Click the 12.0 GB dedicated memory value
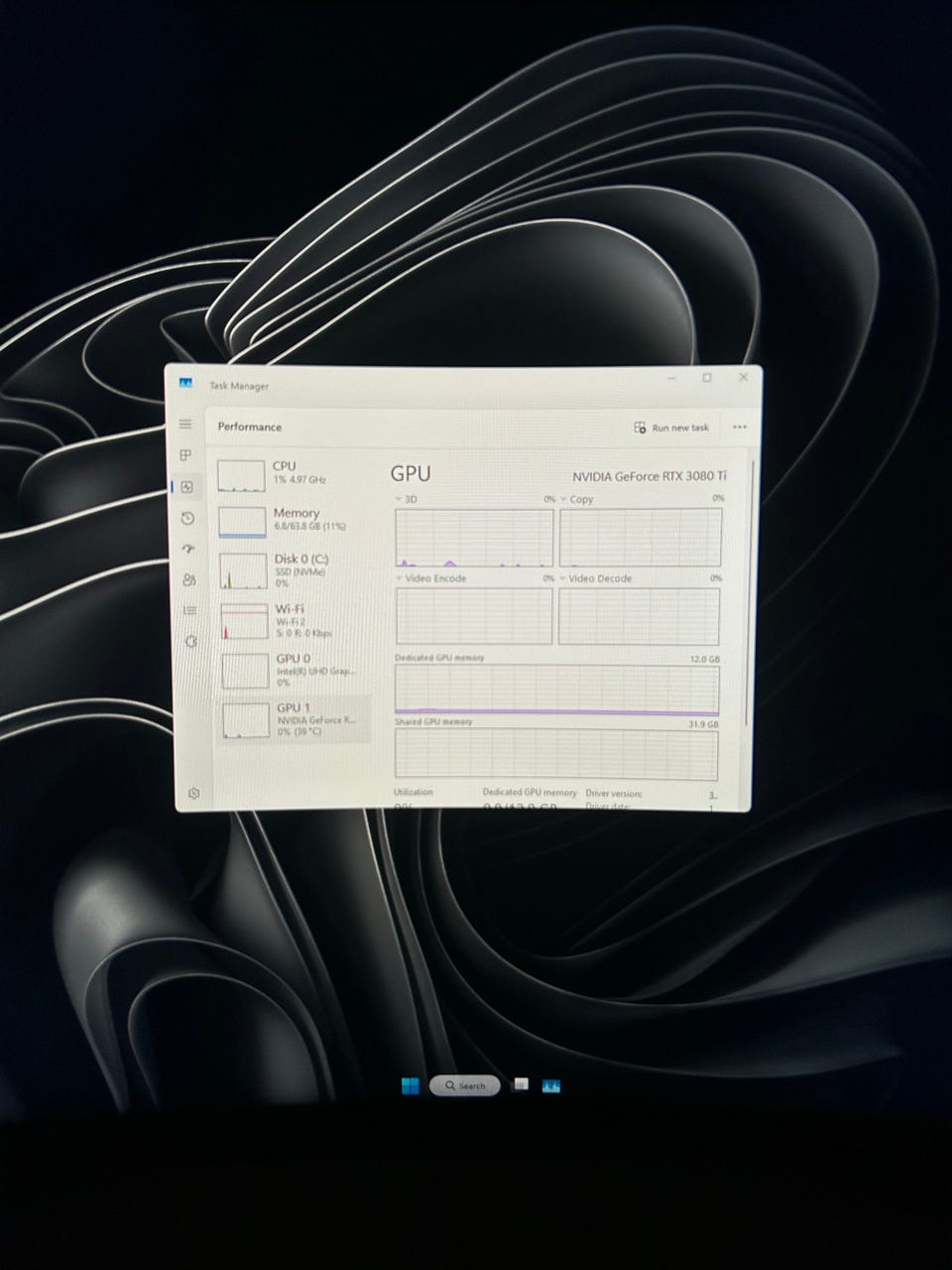This screenshot has width=952, height=1270. tap(705, 659)
